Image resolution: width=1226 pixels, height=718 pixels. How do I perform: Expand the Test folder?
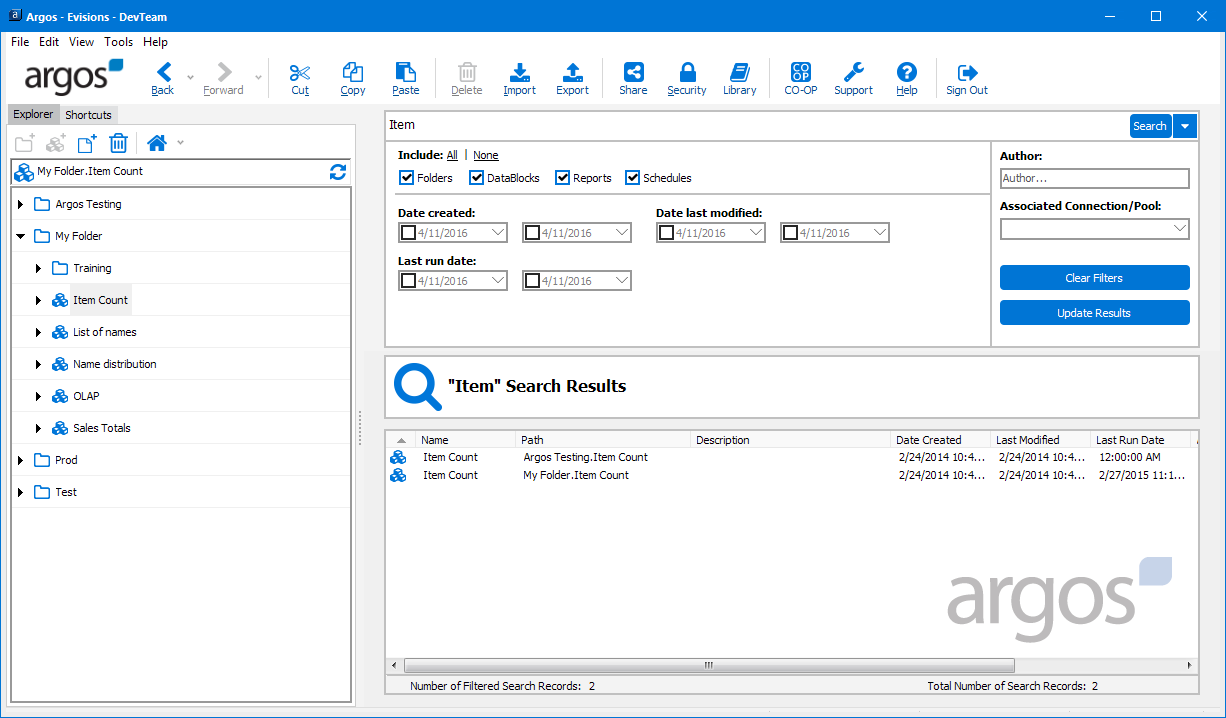(21, 492)
